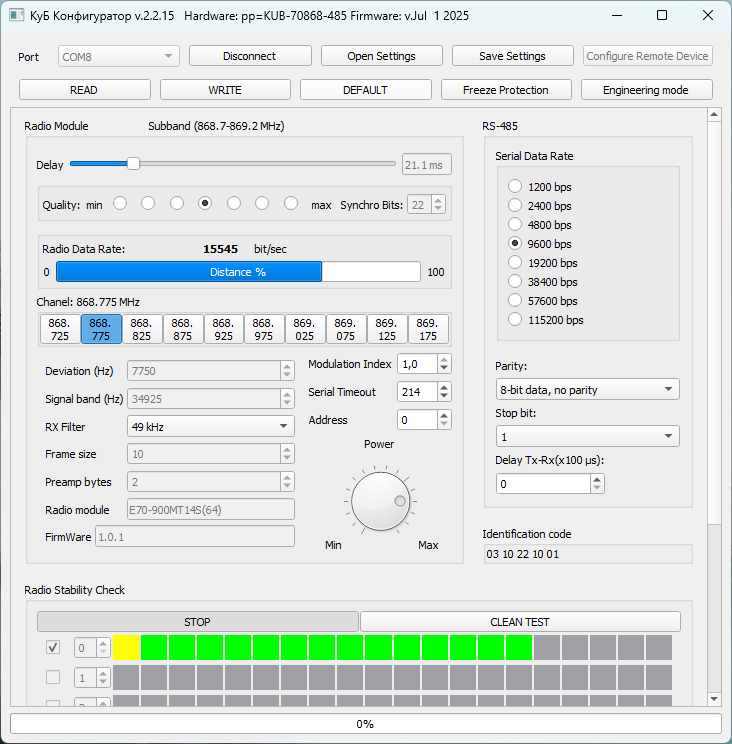Open the Stop bit dropdown
The height and width of the screenshot is (744, 732).
(x=587, y=437)
